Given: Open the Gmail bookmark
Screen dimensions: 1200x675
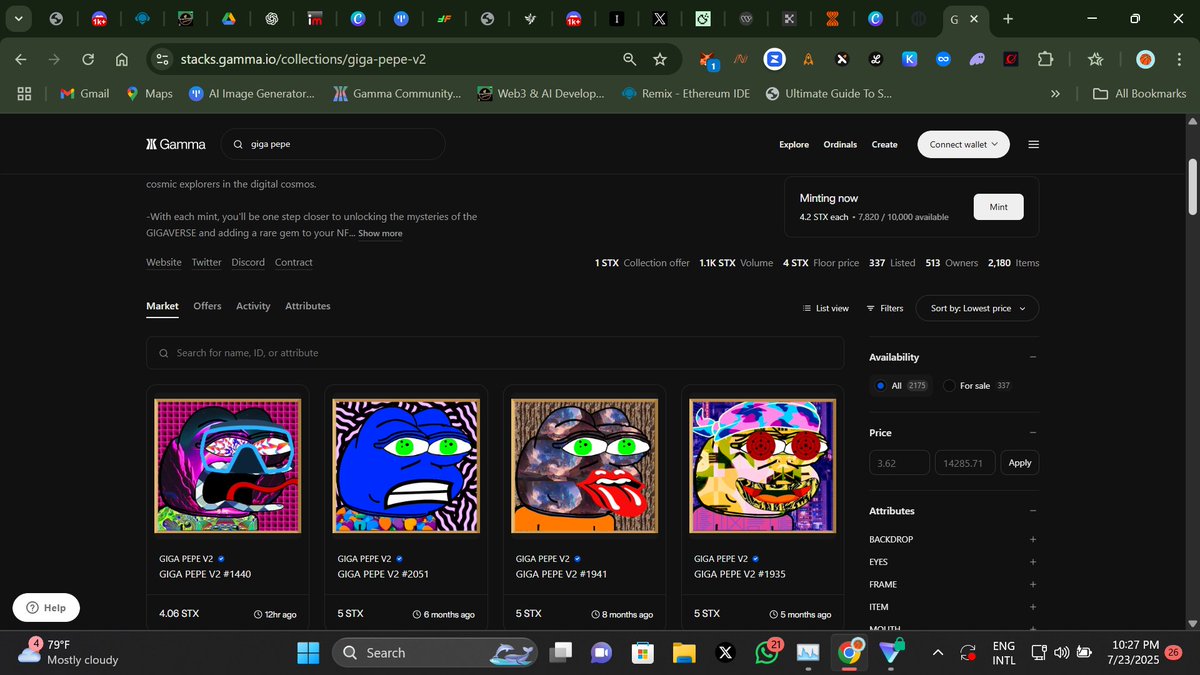Looking at the screenshot, I should (x=84, y=93).
